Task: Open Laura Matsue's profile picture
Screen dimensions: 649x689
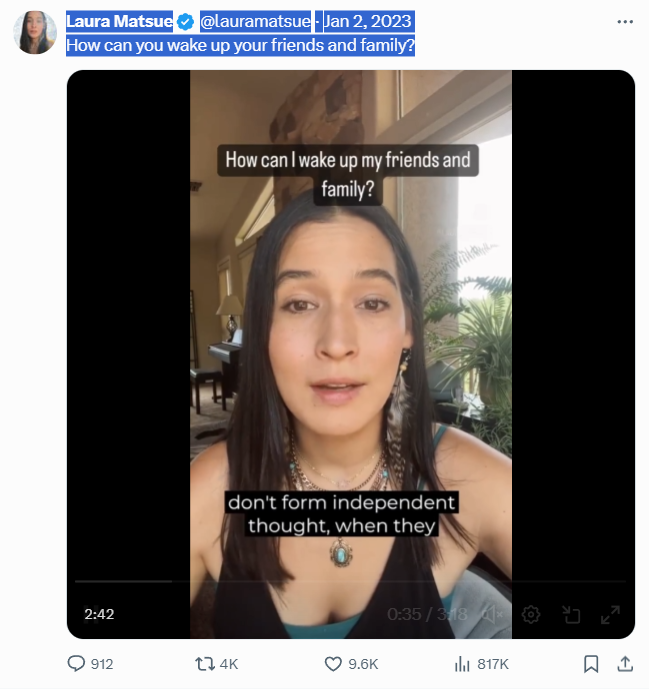Action: pyautogui.click(x=35, y=33)
